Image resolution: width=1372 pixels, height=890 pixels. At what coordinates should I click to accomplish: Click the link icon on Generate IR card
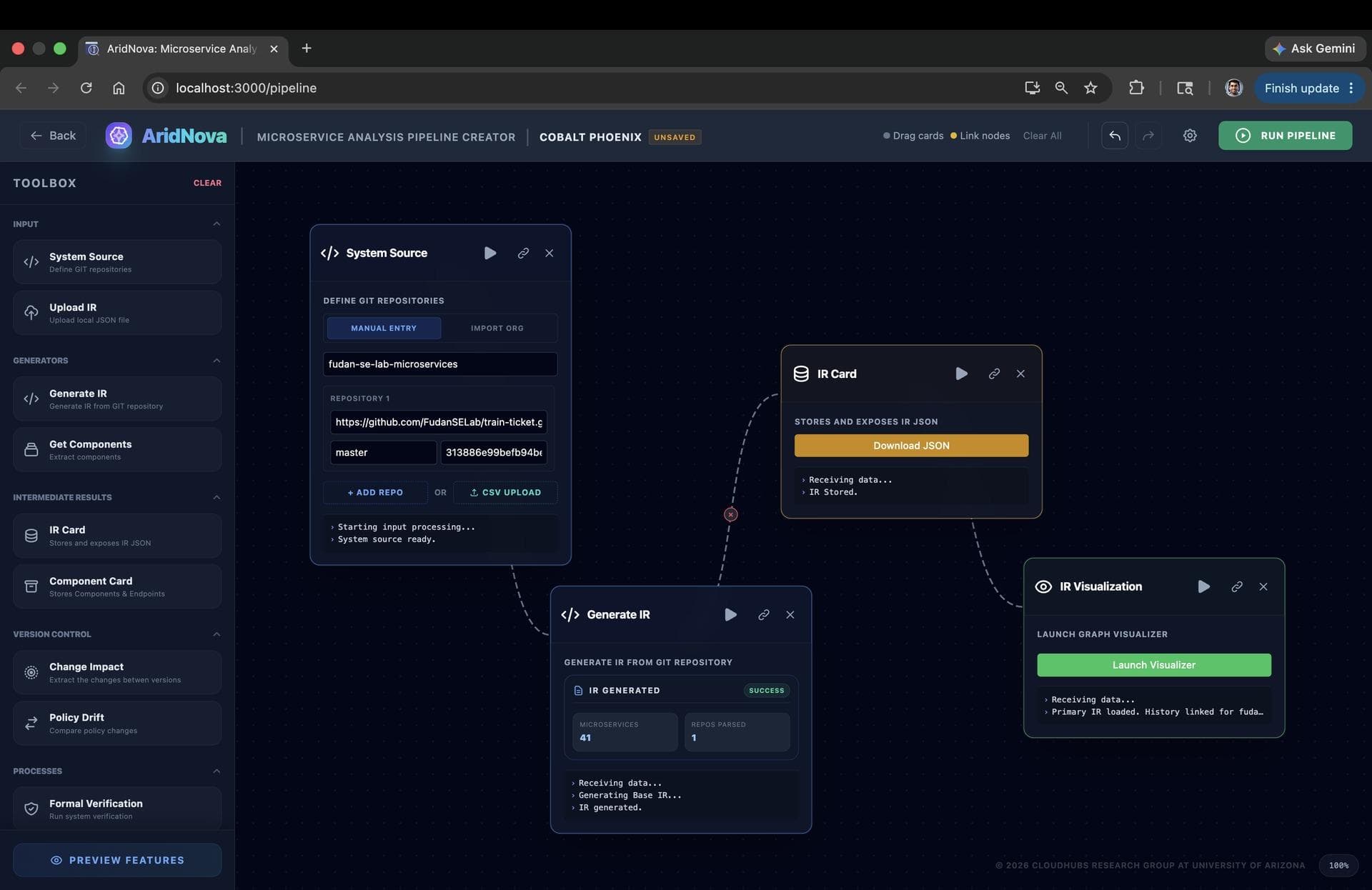(x=763, y=614)
